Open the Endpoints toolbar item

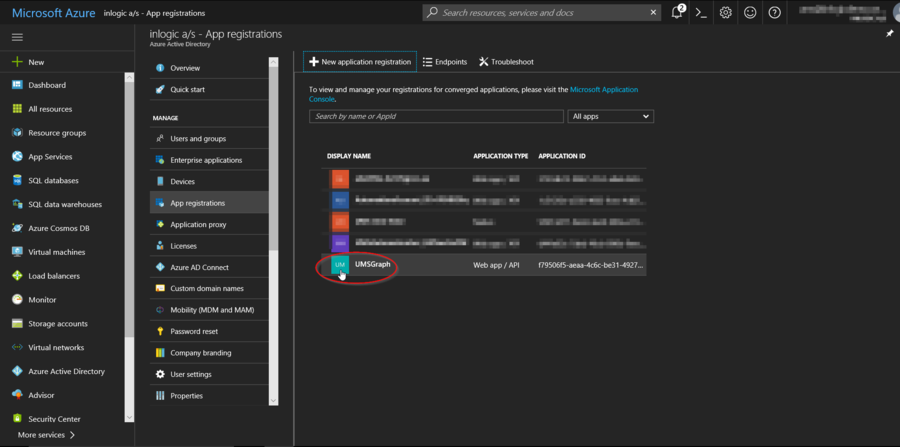coord(445,62)
